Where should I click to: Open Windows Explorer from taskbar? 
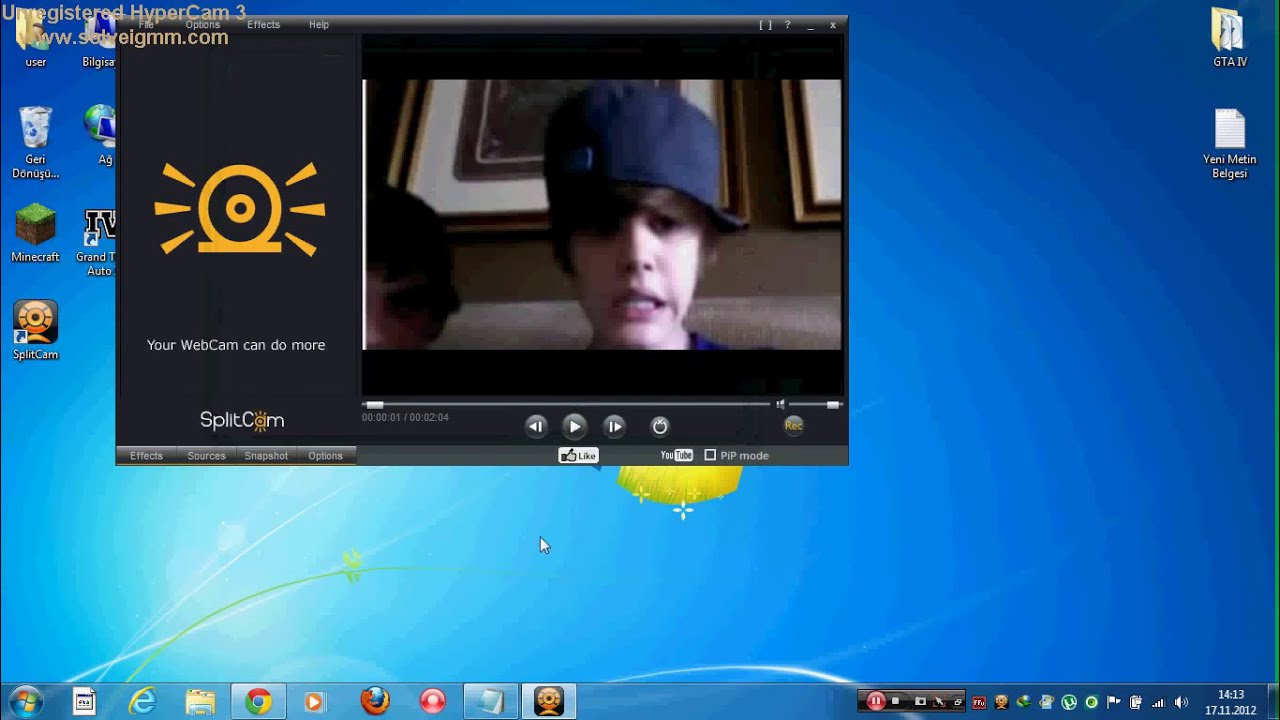pos(200,702)
